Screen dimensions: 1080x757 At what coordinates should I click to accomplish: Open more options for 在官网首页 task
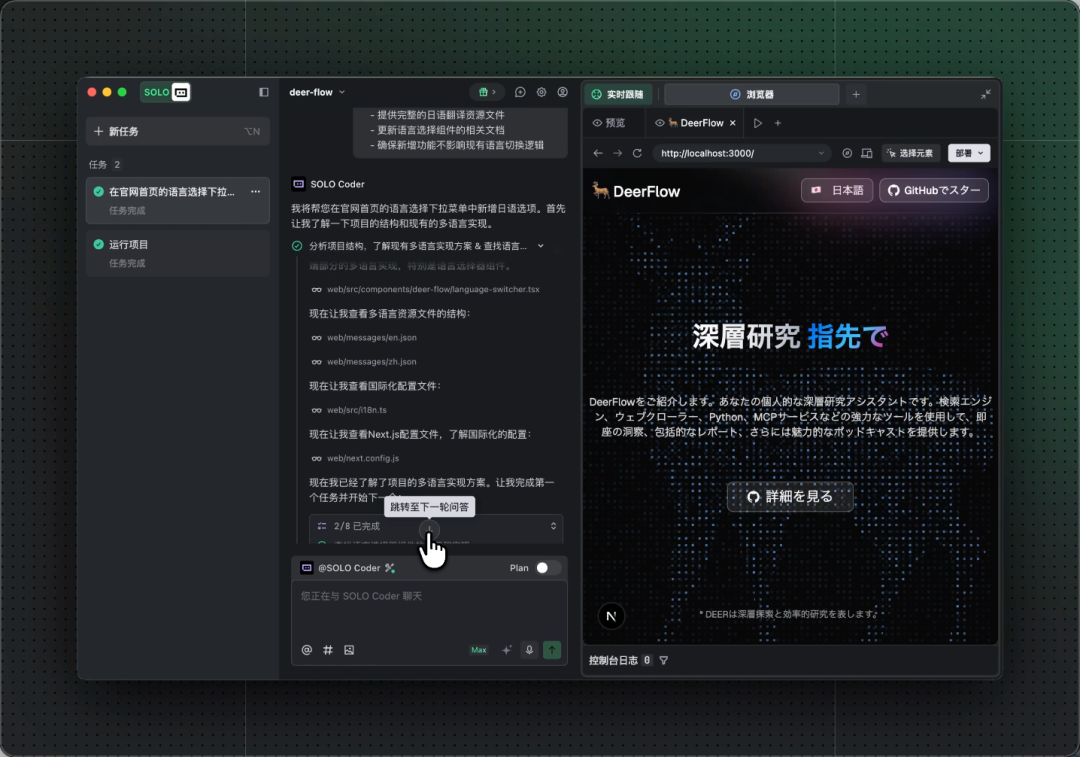coord(256,191)
